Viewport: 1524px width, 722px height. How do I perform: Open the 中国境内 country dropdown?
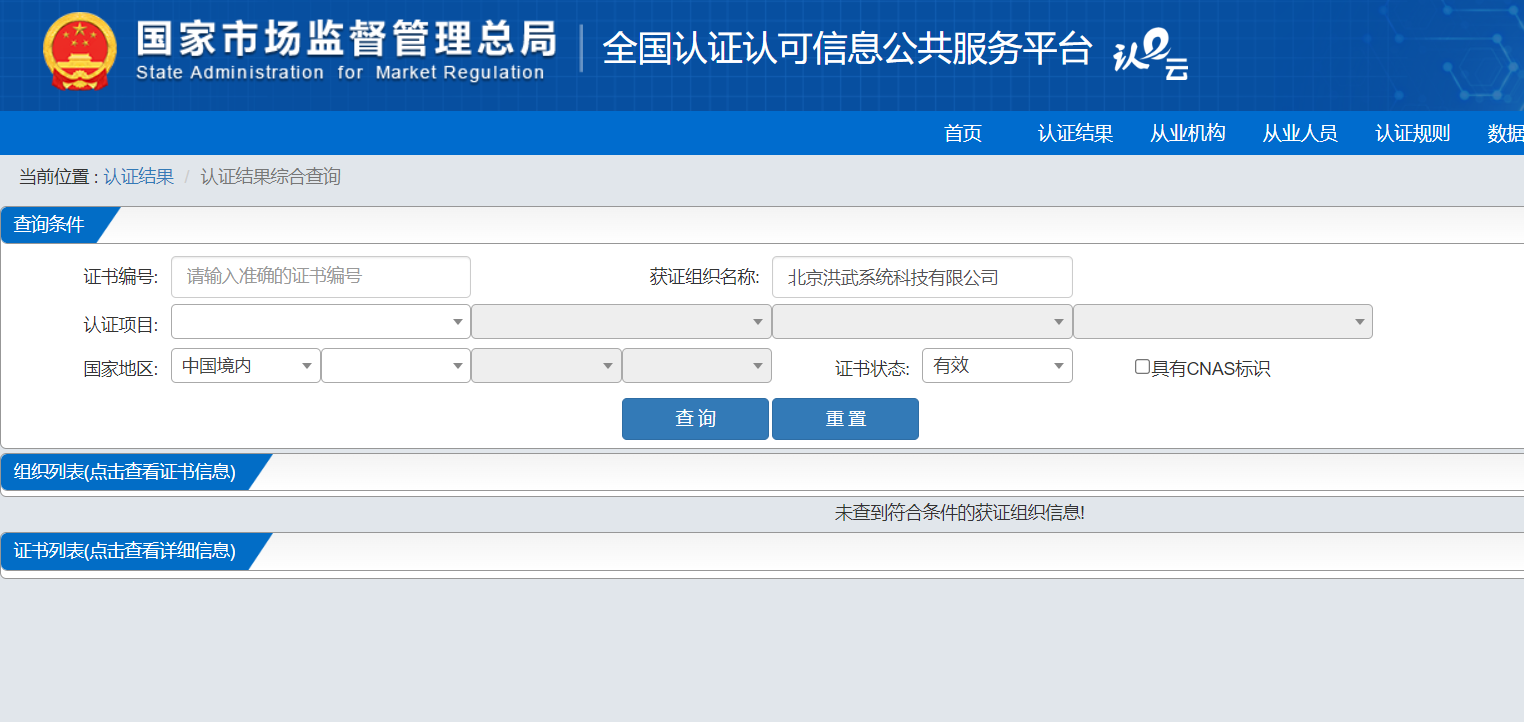pyautogui.click(x=246, y=366)
